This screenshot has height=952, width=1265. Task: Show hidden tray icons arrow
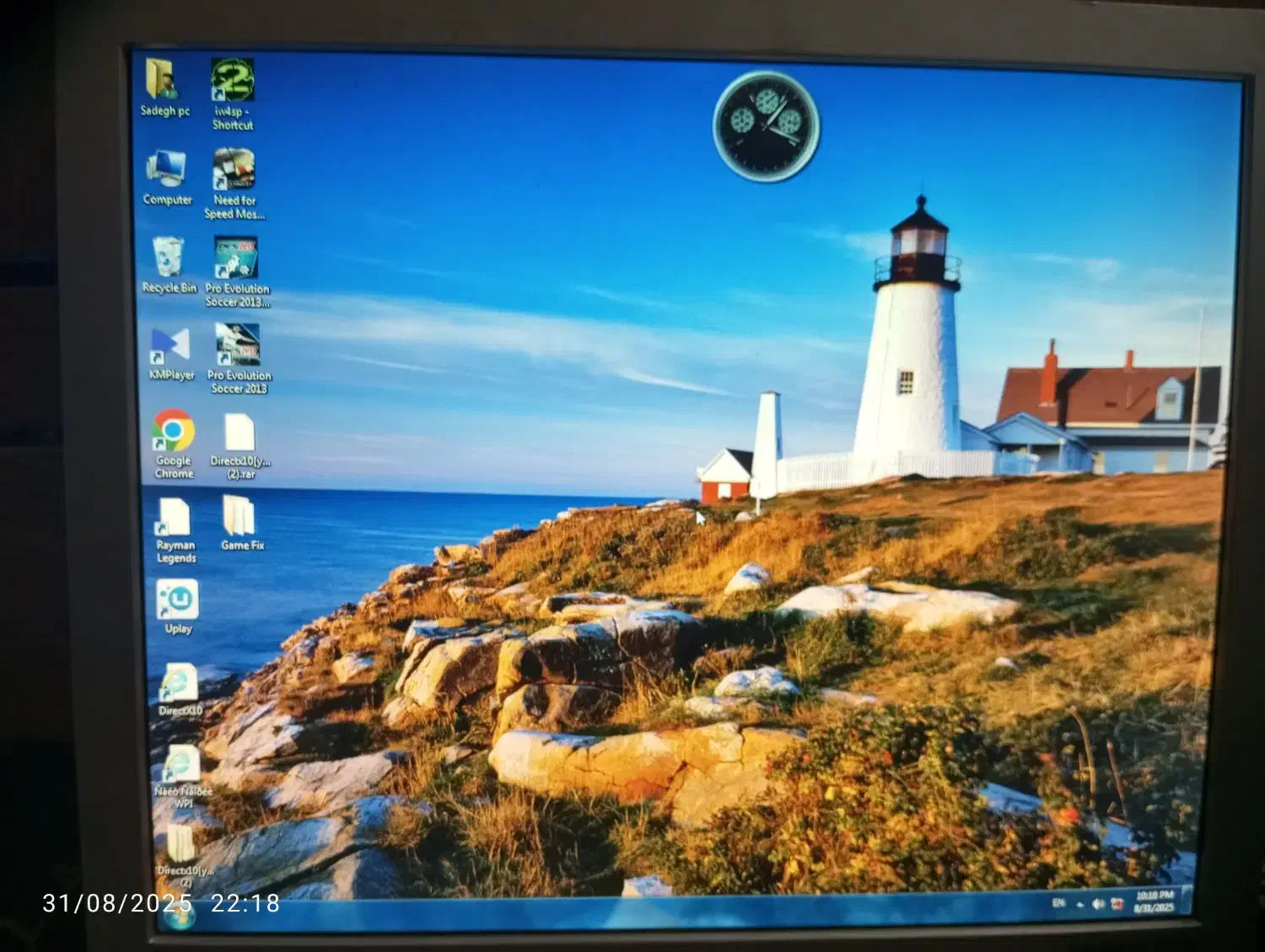1080,905
